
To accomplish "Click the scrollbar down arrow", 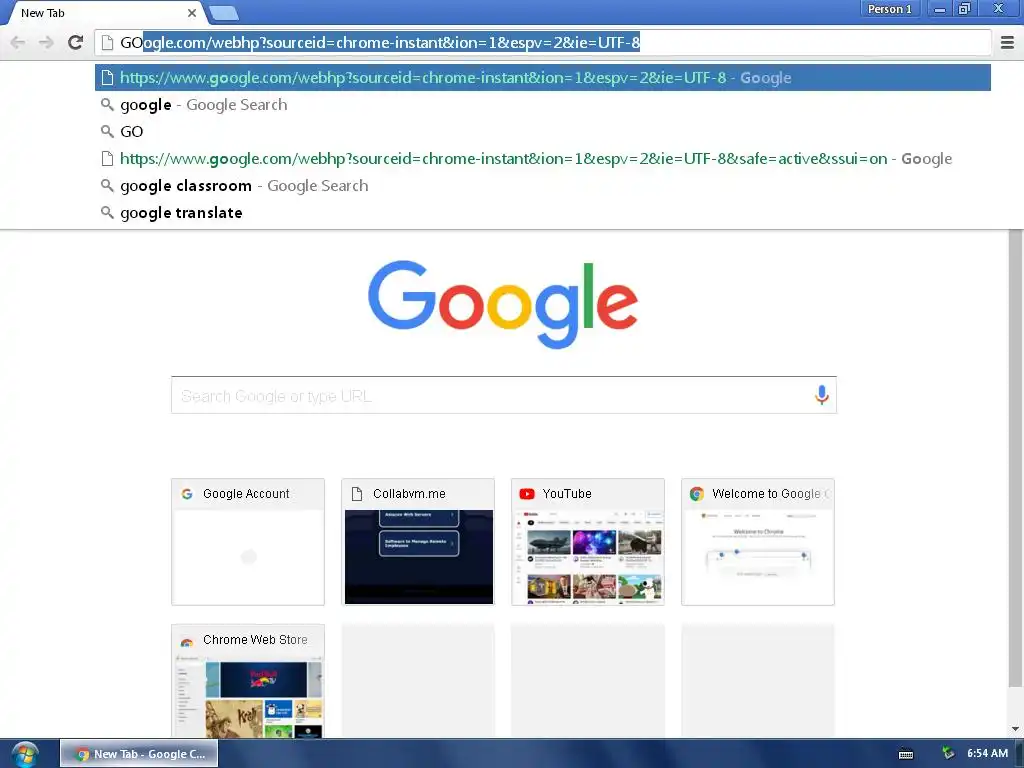I will (x=1015, y=729).
